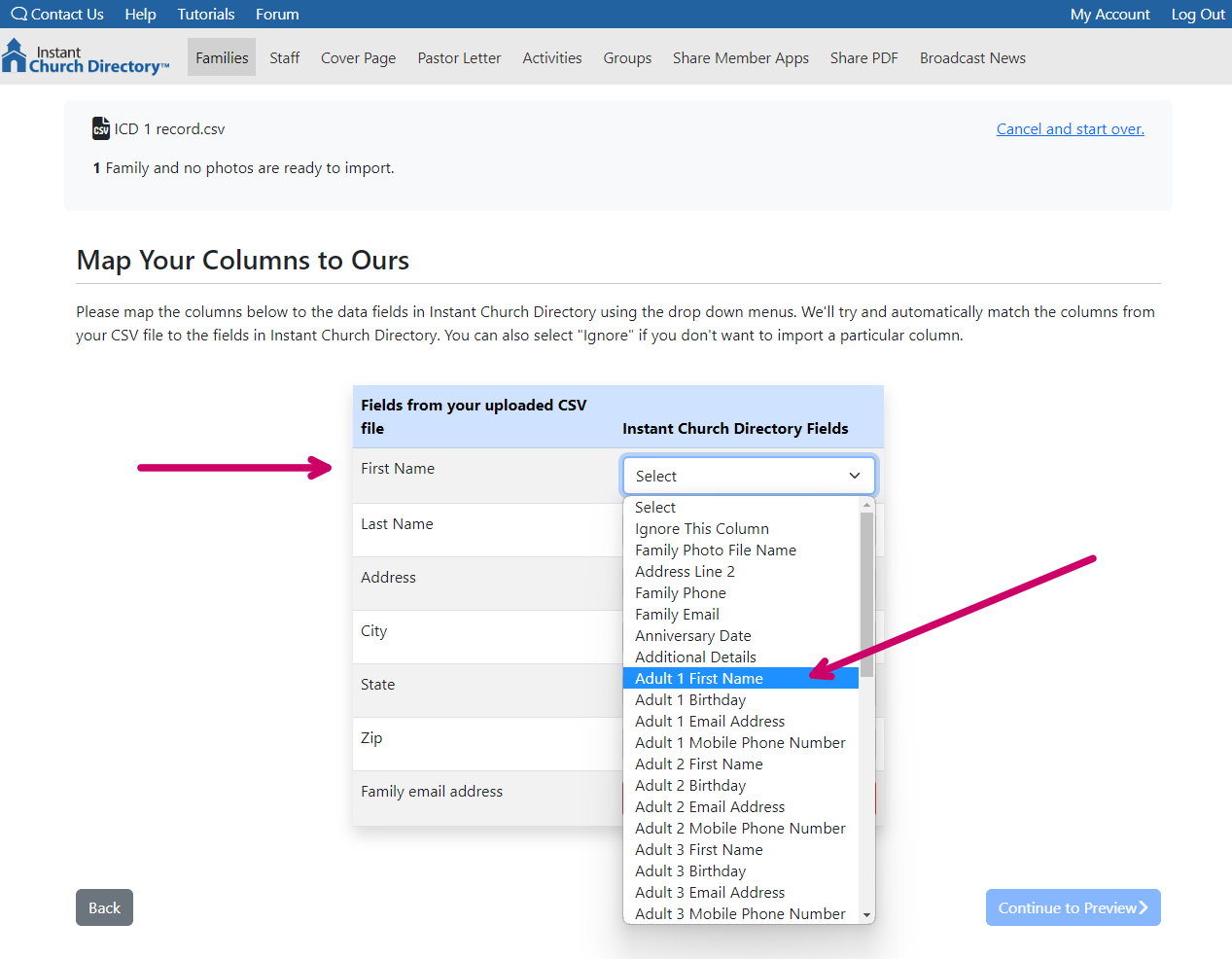The height and width of the screenshot is (959, 1232).
Task: Click the 'City' CSV field label
Action: point(373,630)
